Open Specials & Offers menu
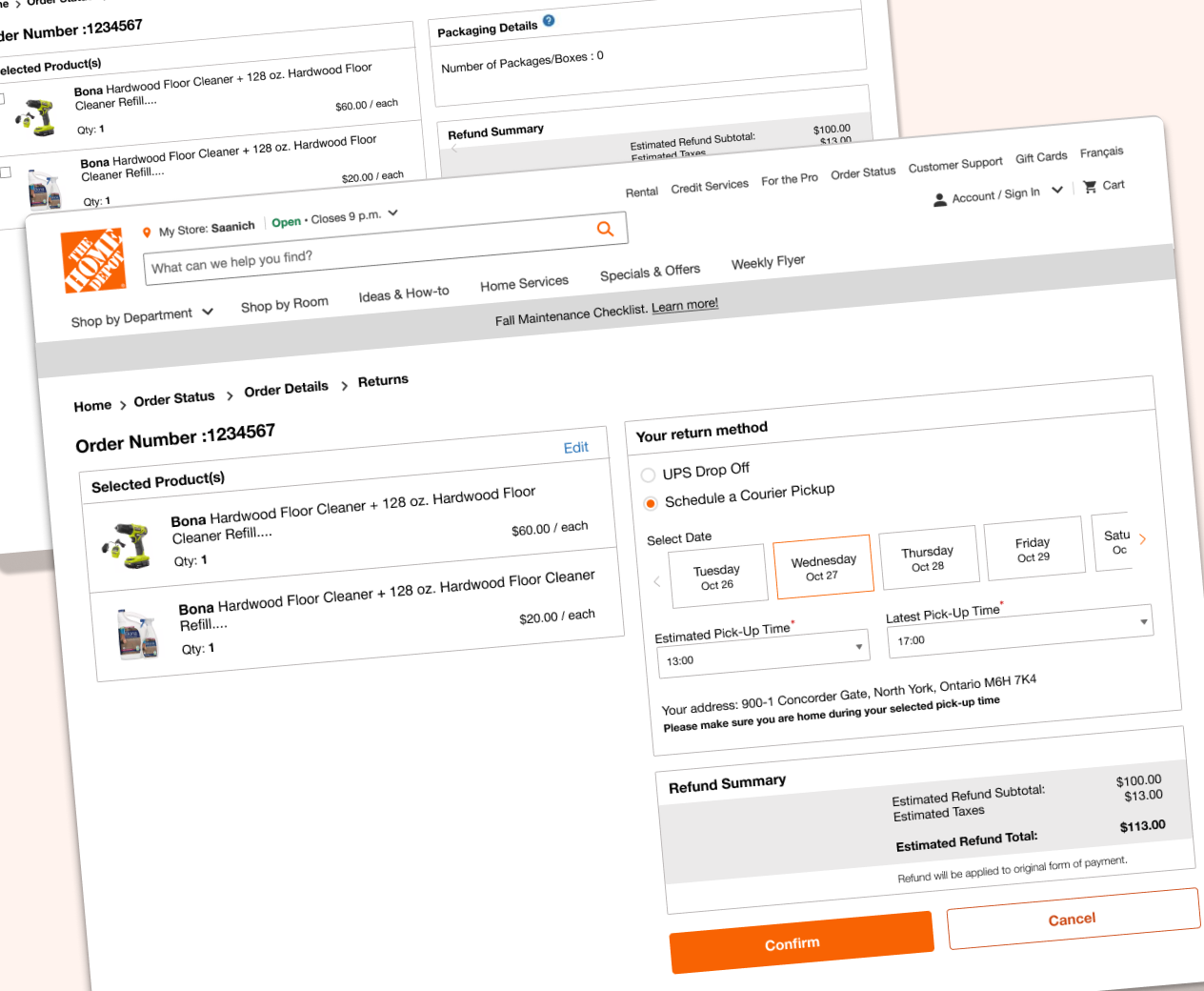1204x991 pixels. tap(650, 273)
